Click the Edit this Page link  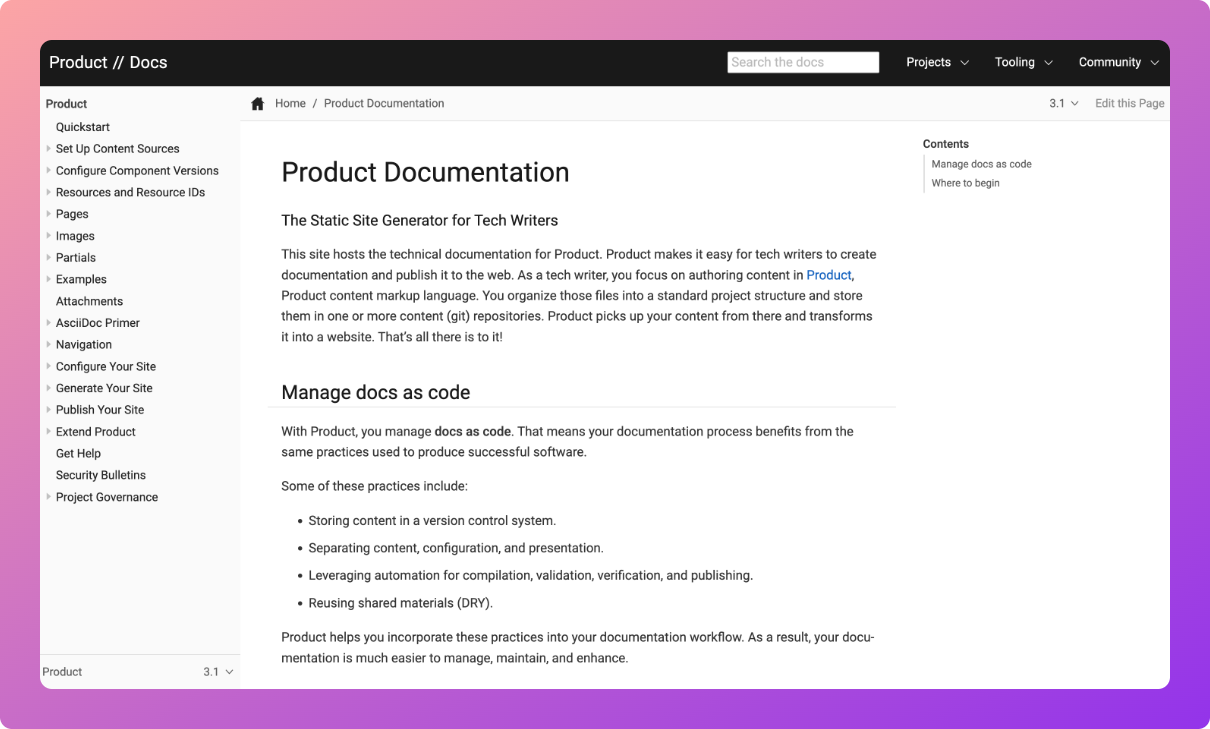pyautogui.click(x=1129, y=103)
